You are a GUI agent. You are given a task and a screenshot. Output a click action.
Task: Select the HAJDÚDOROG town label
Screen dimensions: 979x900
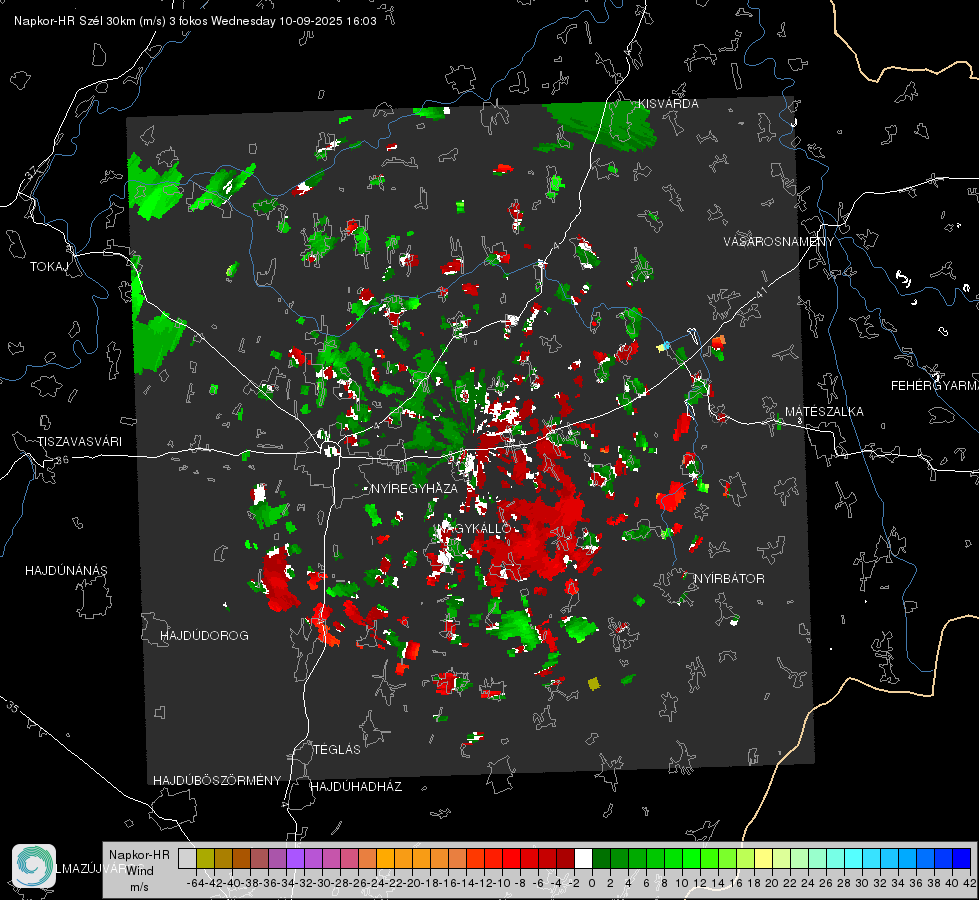pos(204,635)
